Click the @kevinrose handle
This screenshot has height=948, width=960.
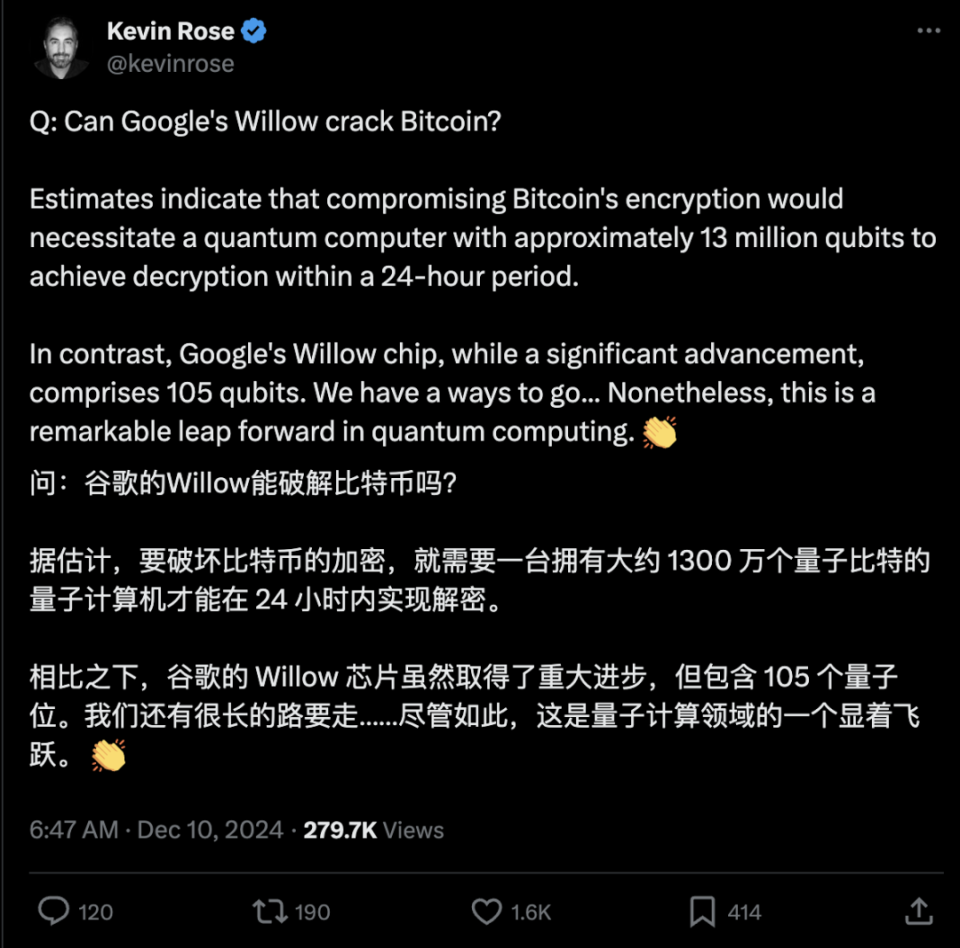[170, 63]
